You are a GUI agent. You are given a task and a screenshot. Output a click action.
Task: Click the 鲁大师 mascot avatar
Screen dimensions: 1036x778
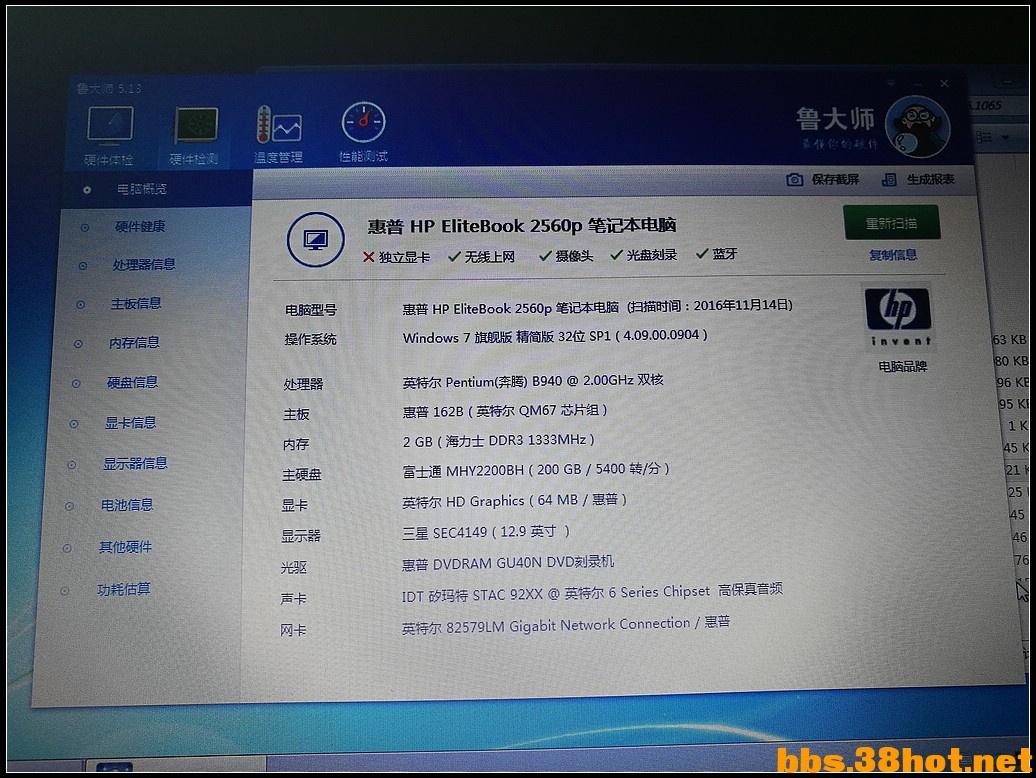(x=918, y=127)
